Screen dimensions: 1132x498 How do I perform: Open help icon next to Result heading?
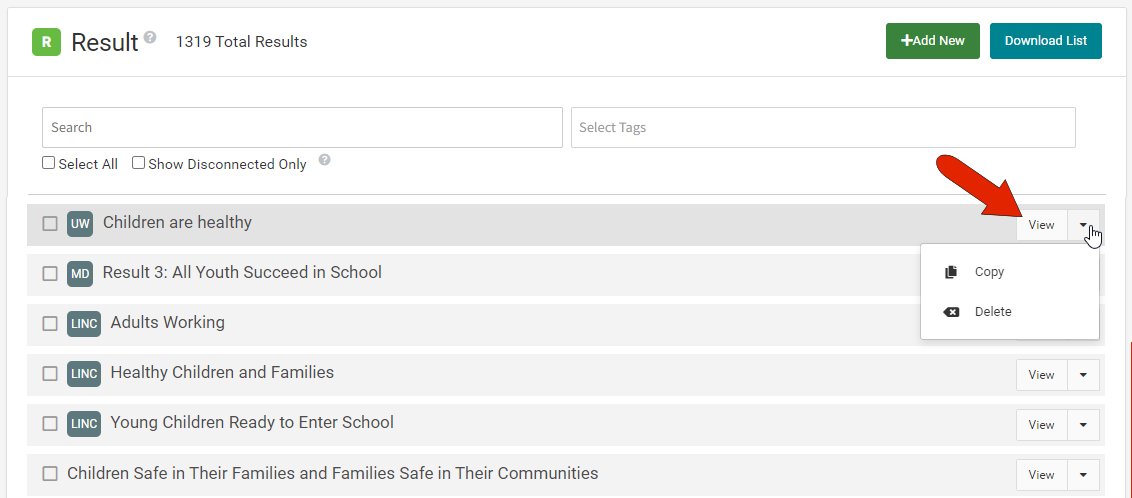(x=149, y=37)
